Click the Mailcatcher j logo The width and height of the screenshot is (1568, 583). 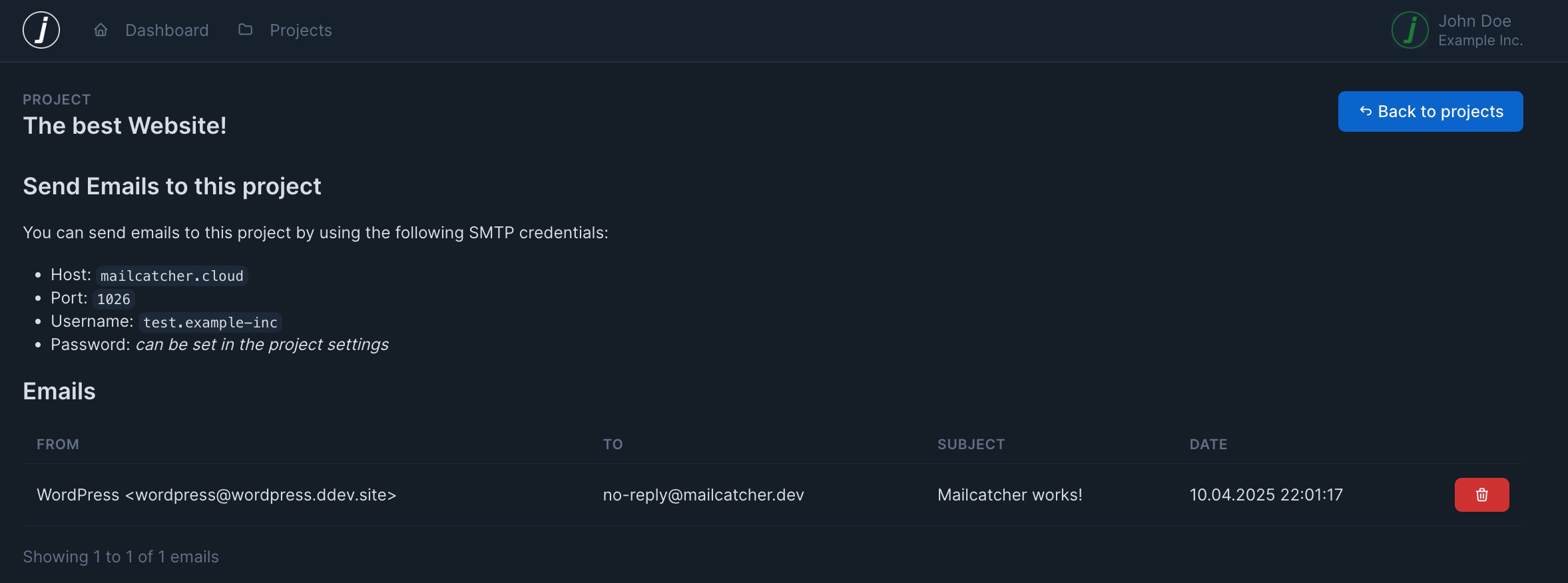tap(41, 30)
